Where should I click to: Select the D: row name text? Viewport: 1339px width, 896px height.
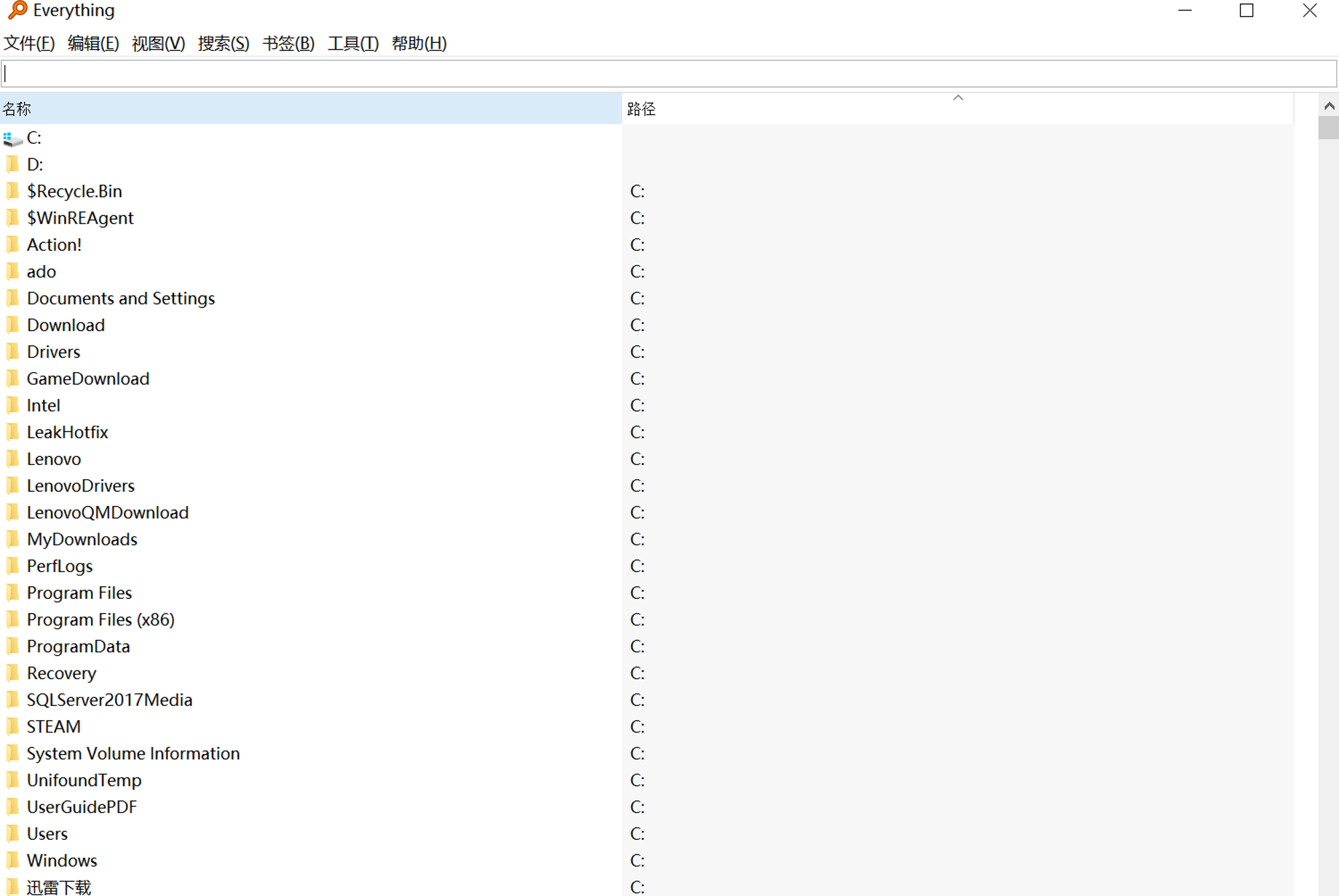(x=35, y=165)
